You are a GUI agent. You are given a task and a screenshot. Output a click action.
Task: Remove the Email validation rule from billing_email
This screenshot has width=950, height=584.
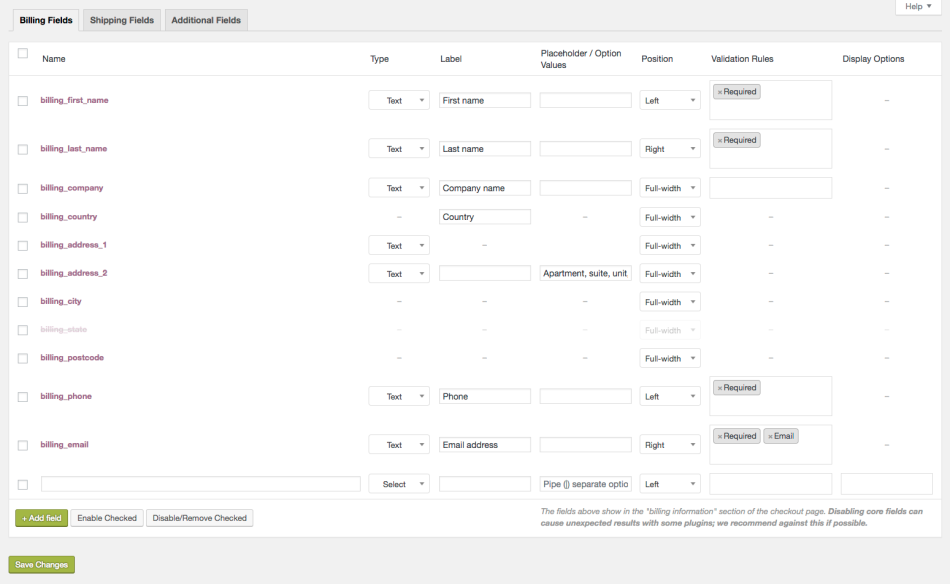click(x=770, y=435)
